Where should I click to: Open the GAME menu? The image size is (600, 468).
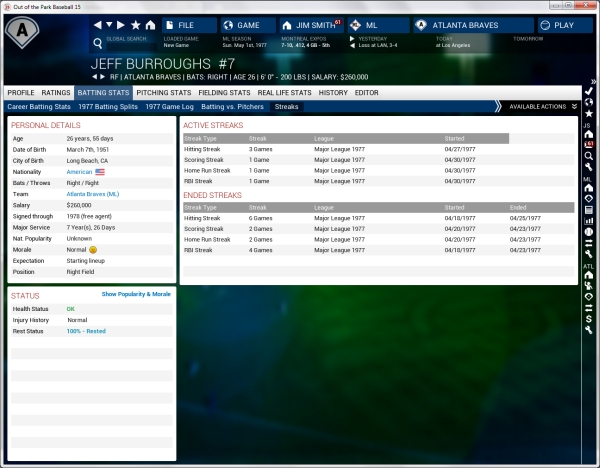click(x=248, y=25)
